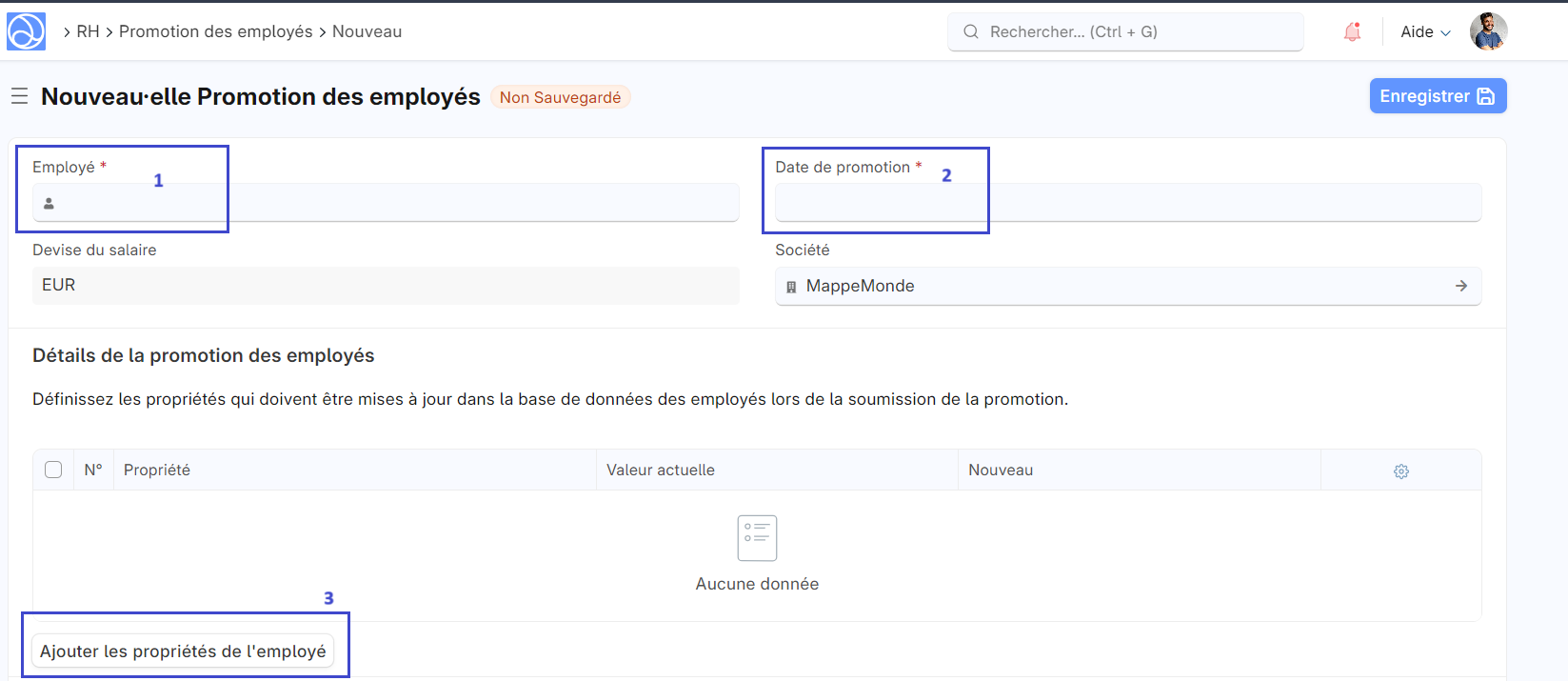Click the Devise du salaire EUR field
The image size is (1568, 681).
tap(386, 286)
